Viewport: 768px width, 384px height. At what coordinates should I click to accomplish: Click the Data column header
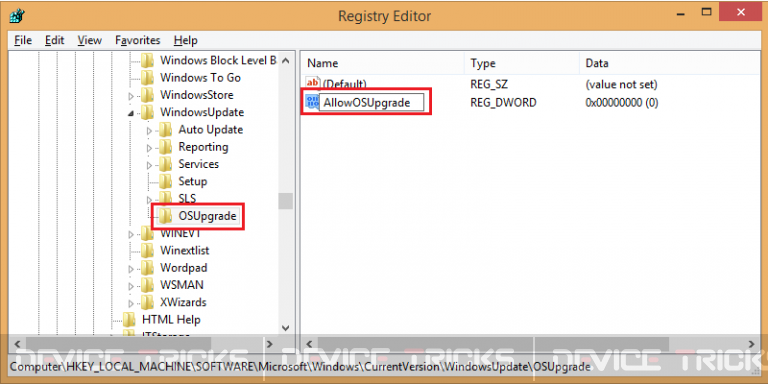pos(671,63)
